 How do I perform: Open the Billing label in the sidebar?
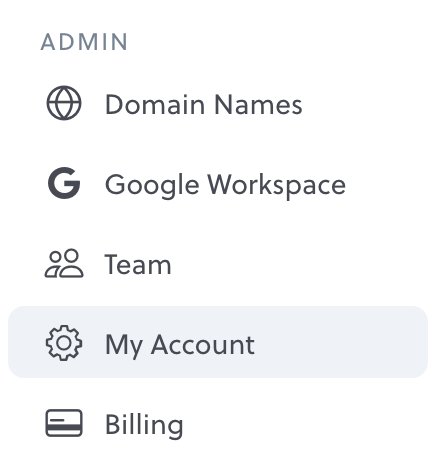click(x=144, y=425)
